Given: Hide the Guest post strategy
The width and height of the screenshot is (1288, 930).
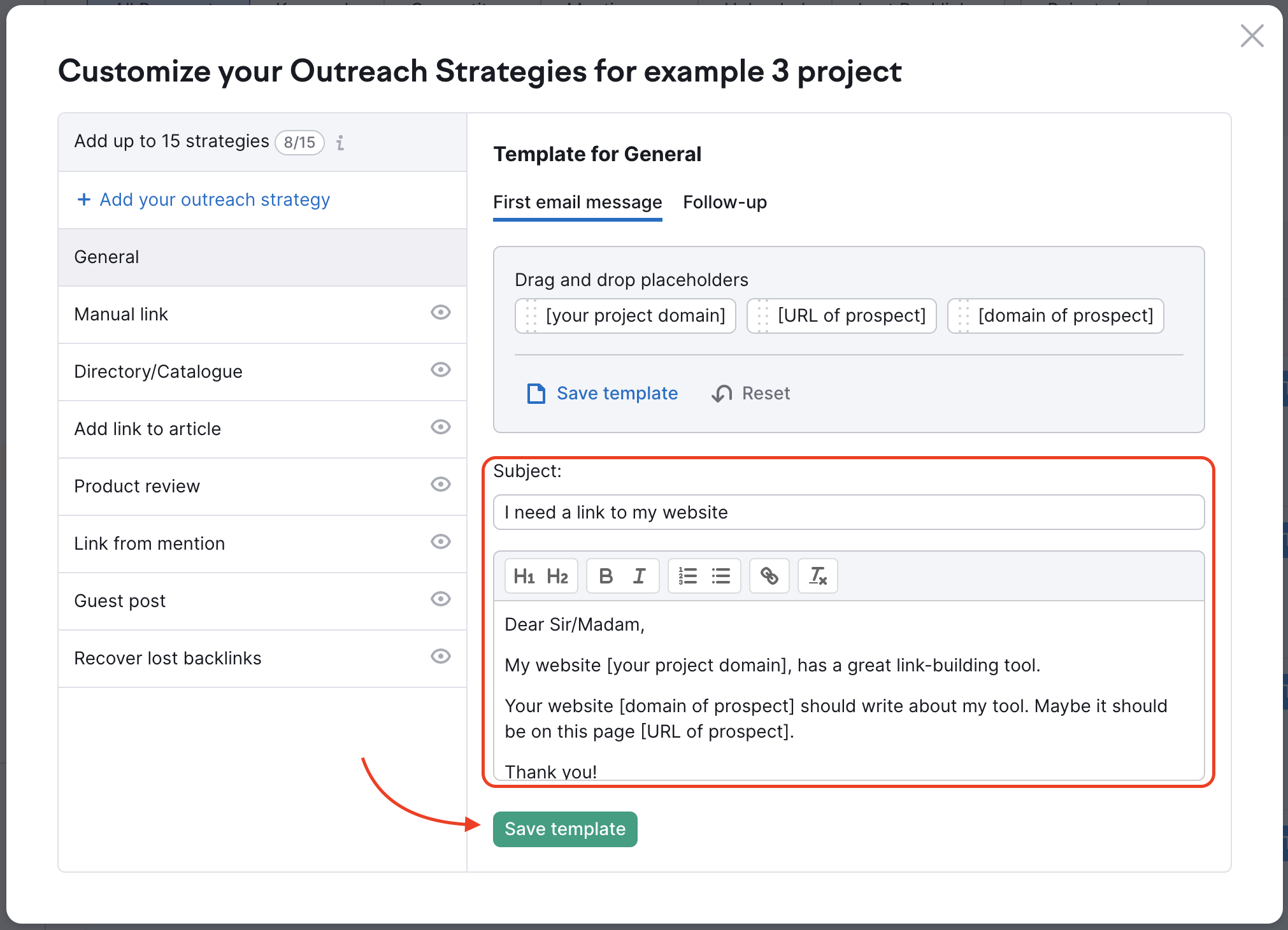Looking at the screenshot, I should [x=441, y=599].
